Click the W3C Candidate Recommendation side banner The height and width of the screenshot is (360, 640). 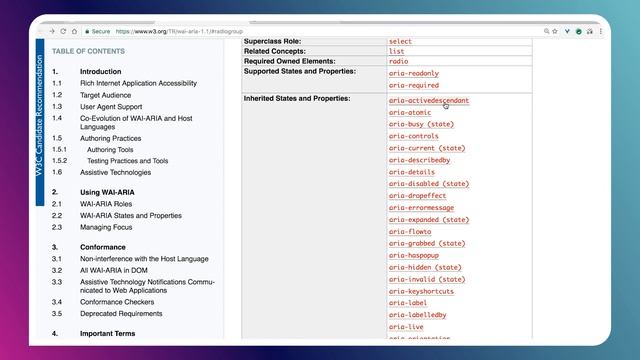(x=40, y=122)
